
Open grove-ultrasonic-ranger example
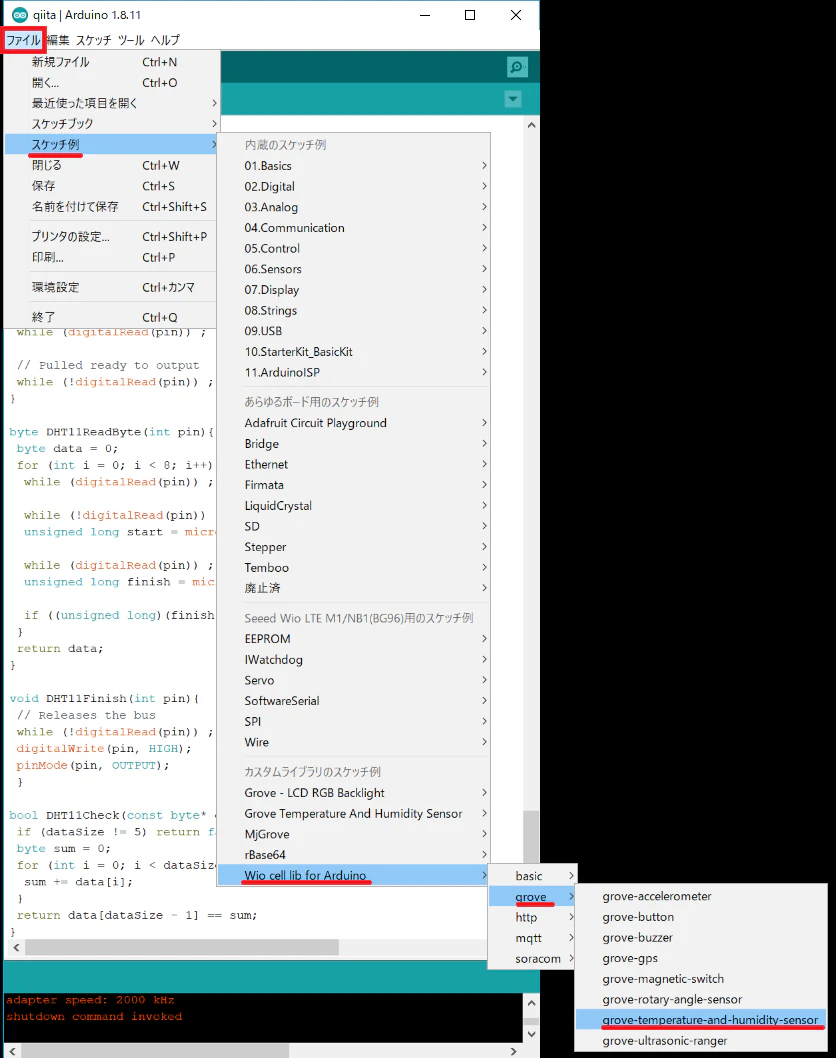click(701, 1041)
